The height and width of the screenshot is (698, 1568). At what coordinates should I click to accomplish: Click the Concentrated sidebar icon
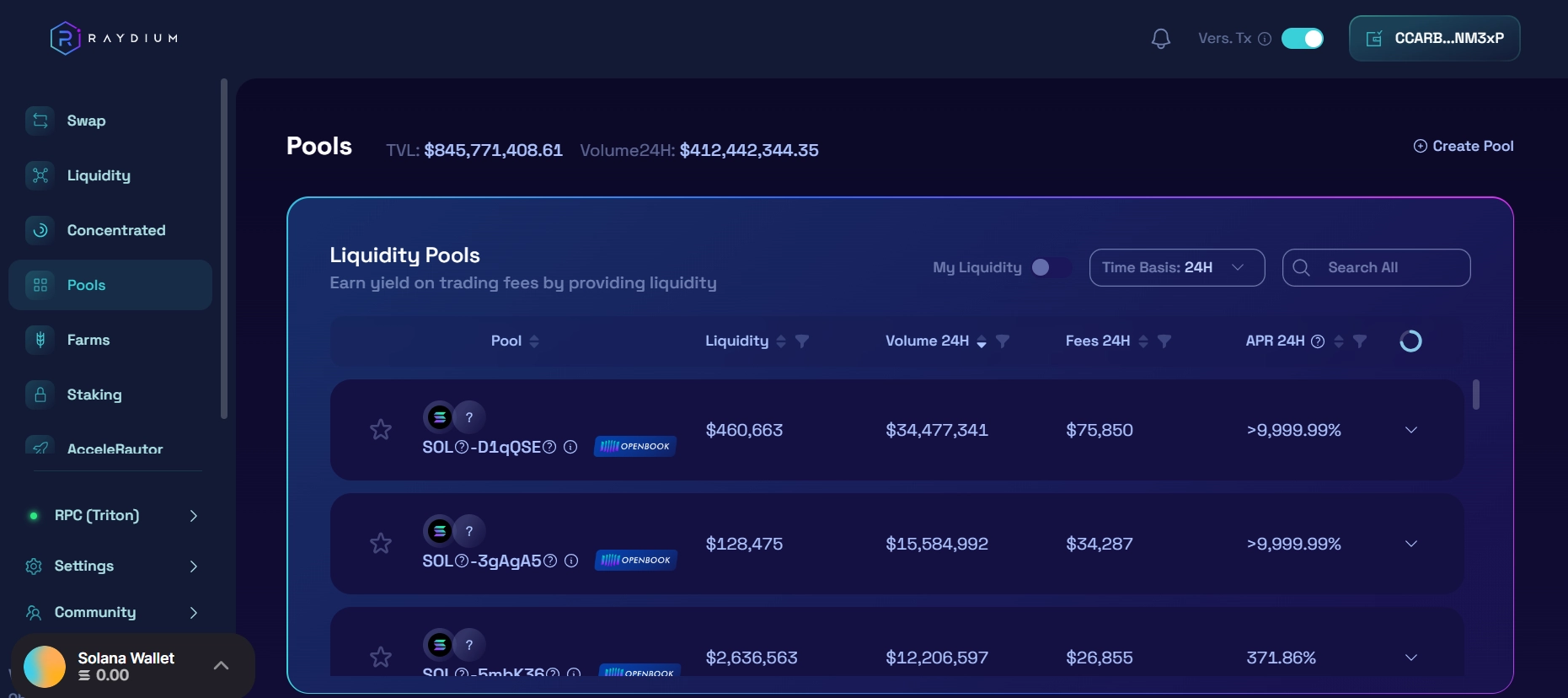click(40, 230)
